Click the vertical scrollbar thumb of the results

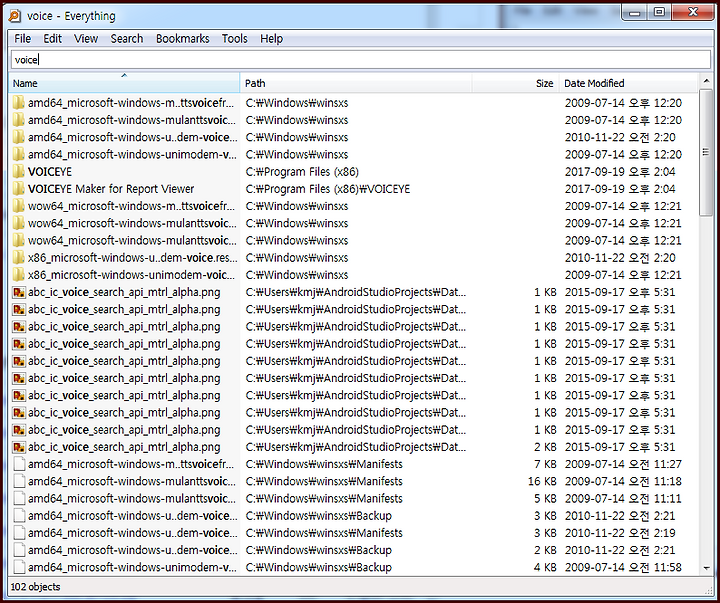(706, 152)
